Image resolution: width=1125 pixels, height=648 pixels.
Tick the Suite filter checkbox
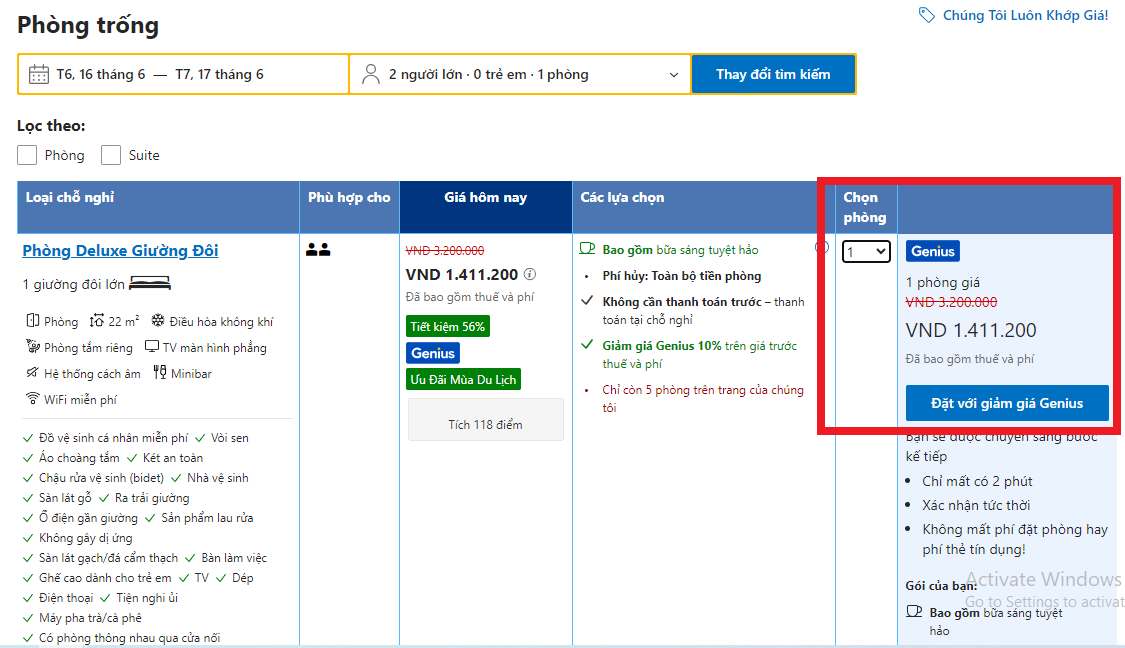(111, 155)
